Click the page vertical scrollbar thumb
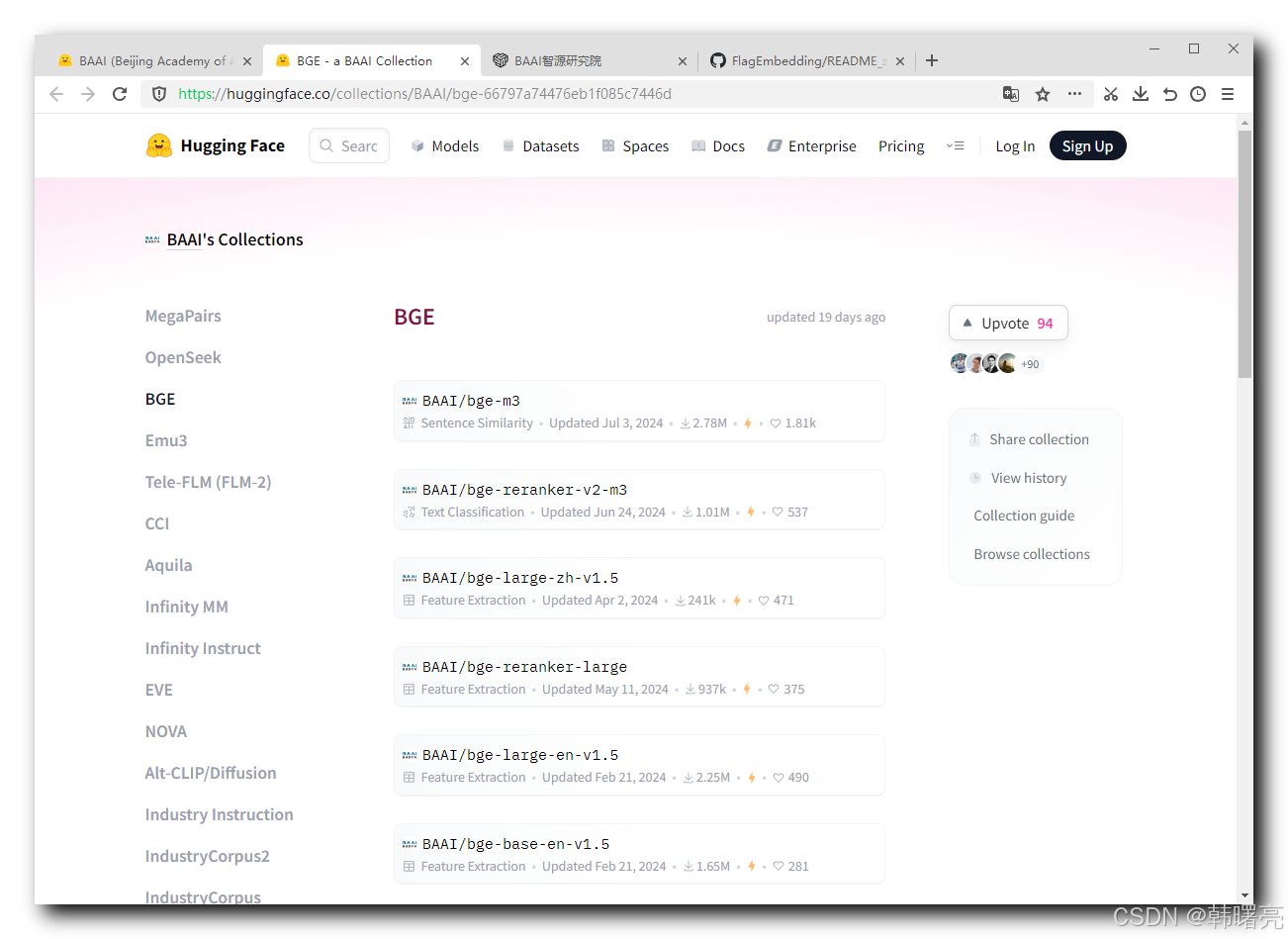 click(1244, 253)
